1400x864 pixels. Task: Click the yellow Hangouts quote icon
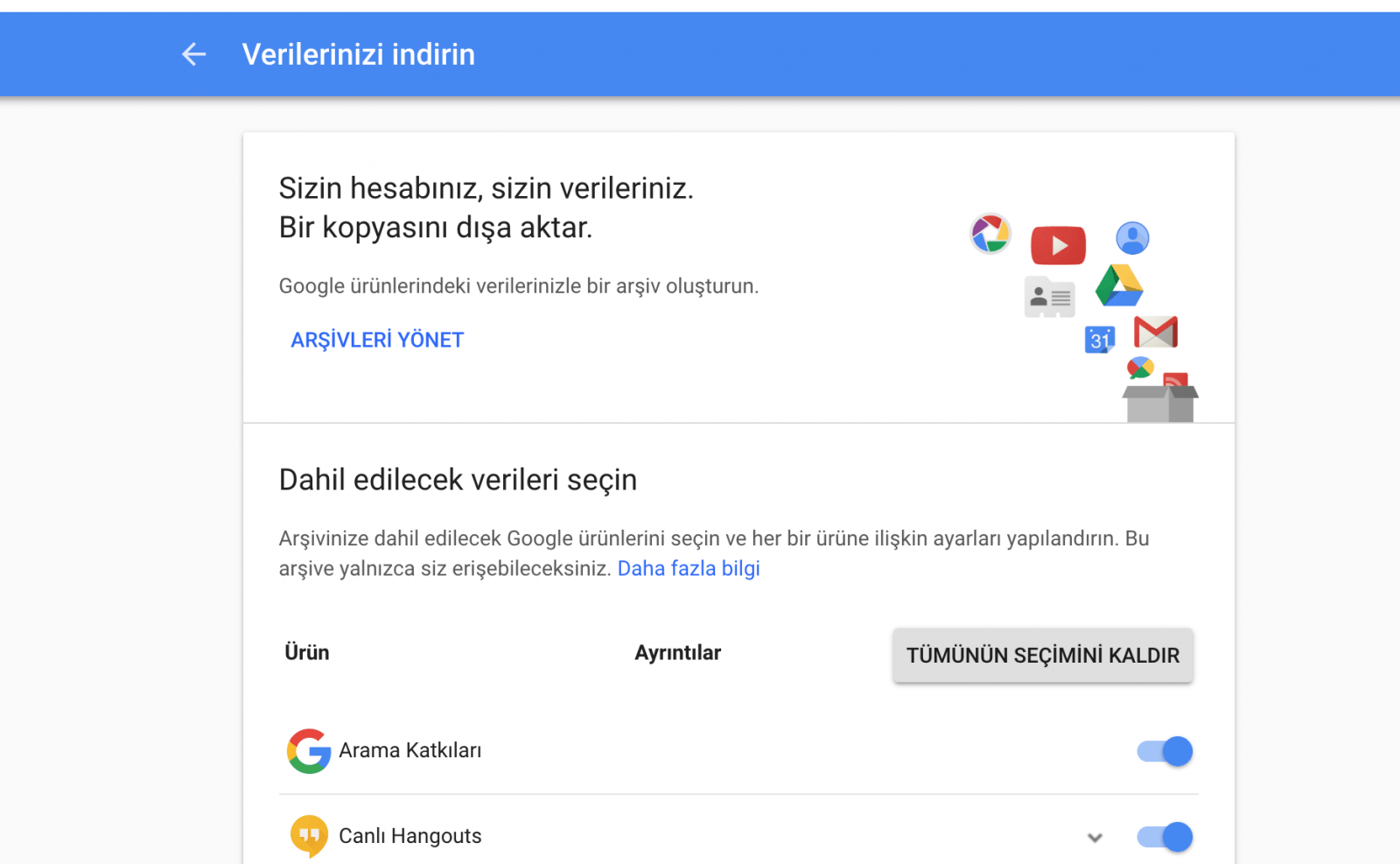point(309,836)
